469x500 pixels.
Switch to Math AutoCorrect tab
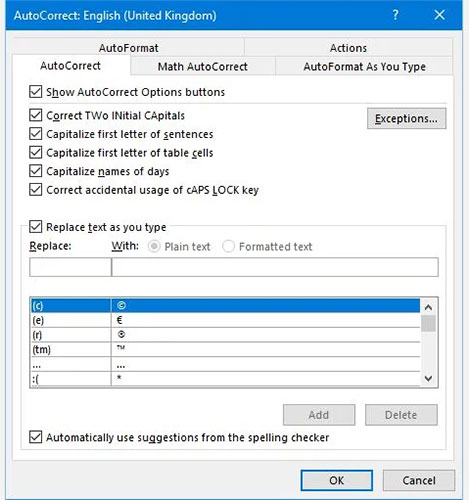coord(203,66)
